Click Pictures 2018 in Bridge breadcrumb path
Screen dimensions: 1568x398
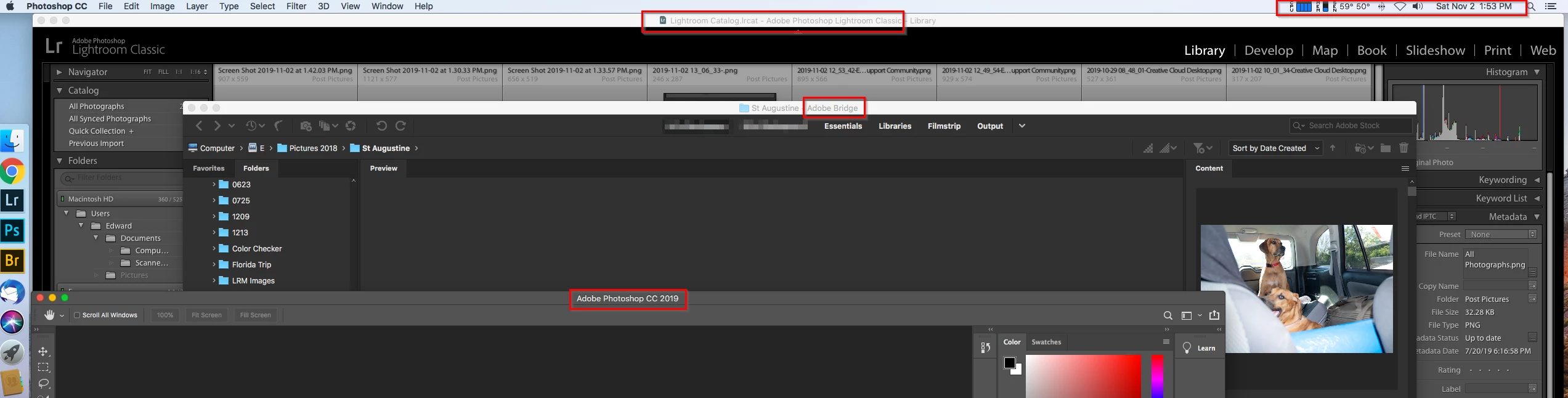[x=307, y=148]
